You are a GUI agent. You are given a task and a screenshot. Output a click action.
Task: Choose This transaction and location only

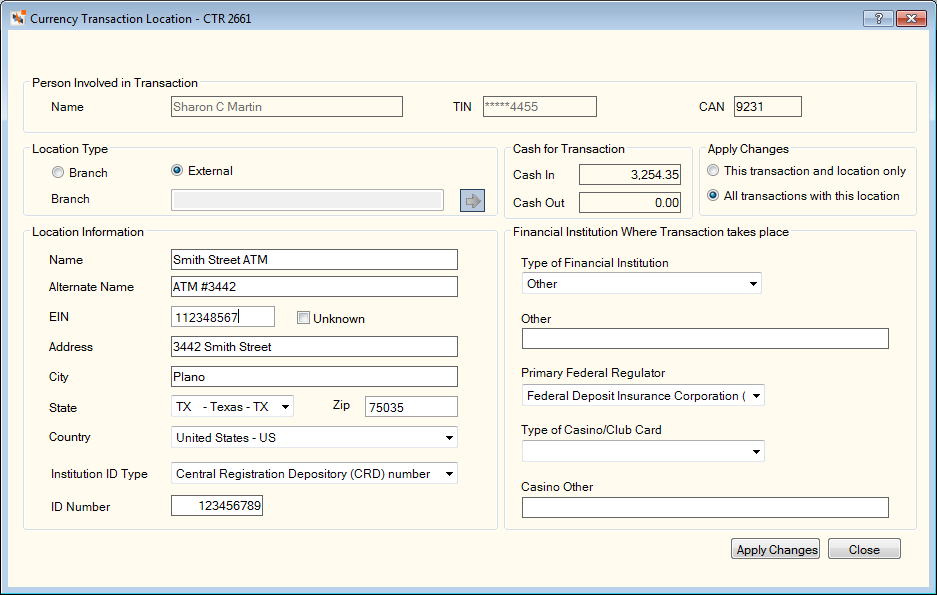click(x=713, y=170)
